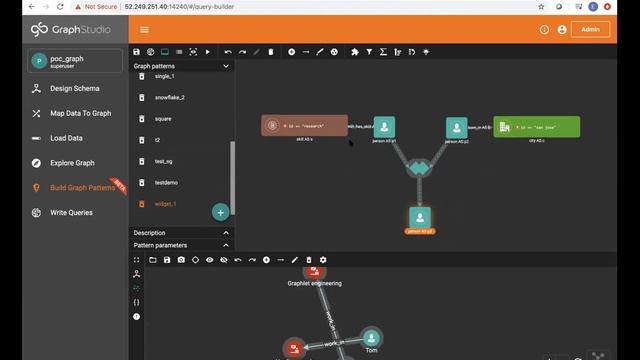
Task: Save the pattern using the top toolbar
Action: [136, 52]
